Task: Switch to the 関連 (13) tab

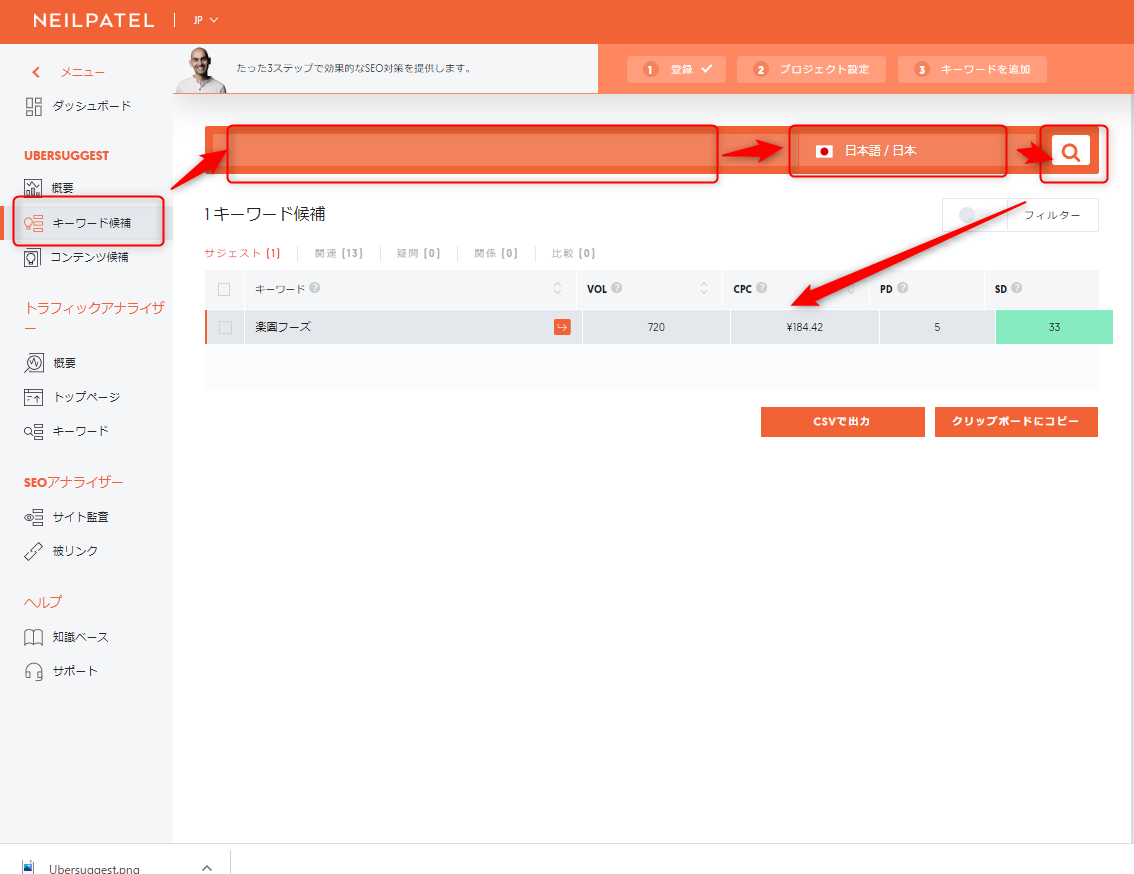Action: pyautogui.click(x=338, y=253)
